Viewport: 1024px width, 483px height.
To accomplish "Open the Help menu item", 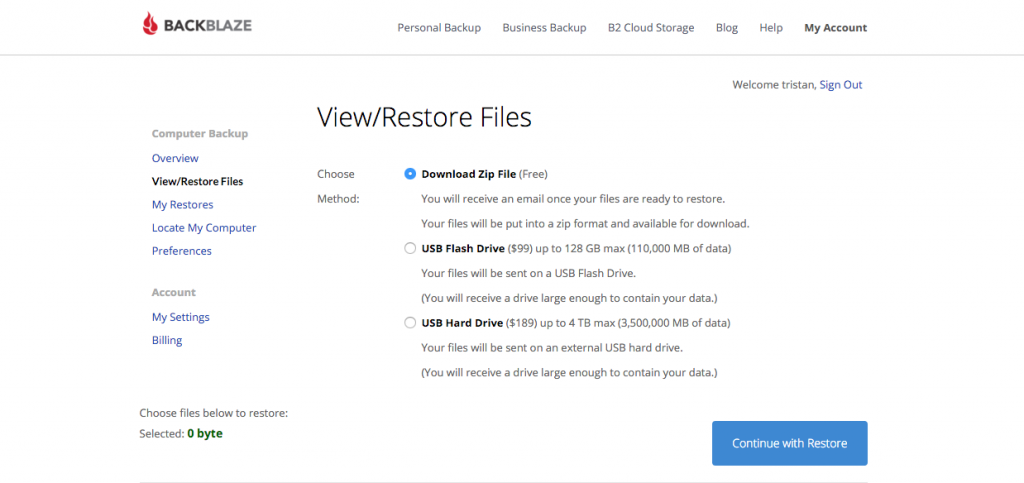I will (771, 28).
